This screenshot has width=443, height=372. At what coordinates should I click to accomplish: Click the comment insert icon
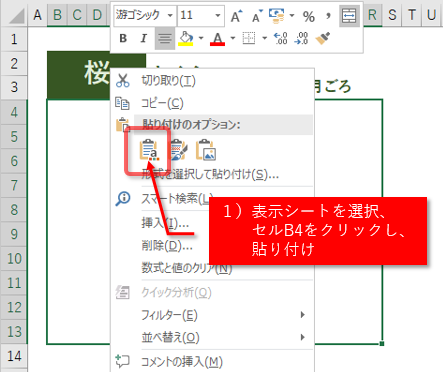[122, 361]
